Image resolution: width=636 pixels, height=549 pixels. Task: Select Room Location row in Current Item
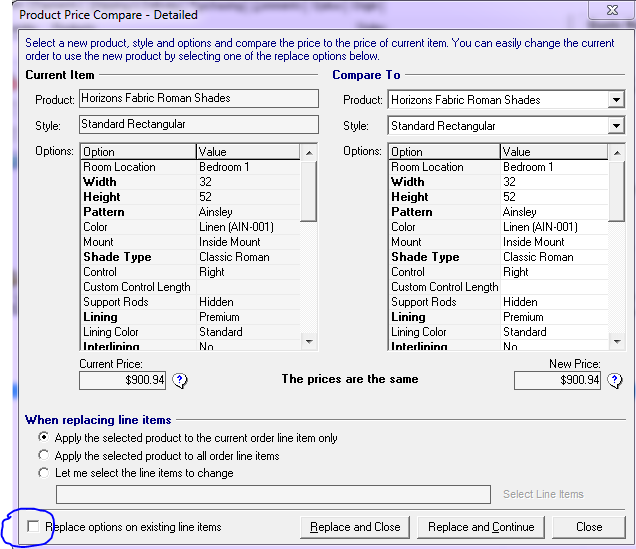click(190, 167)
